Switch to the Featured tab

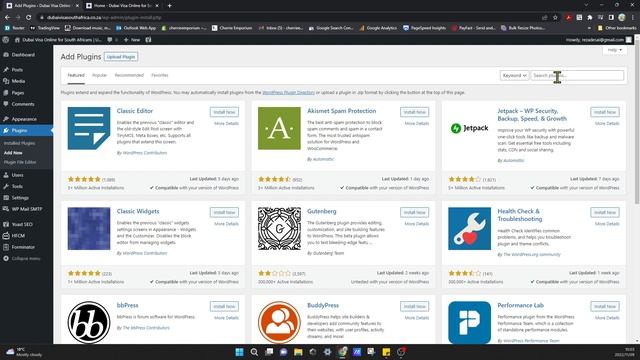point(76,76)
